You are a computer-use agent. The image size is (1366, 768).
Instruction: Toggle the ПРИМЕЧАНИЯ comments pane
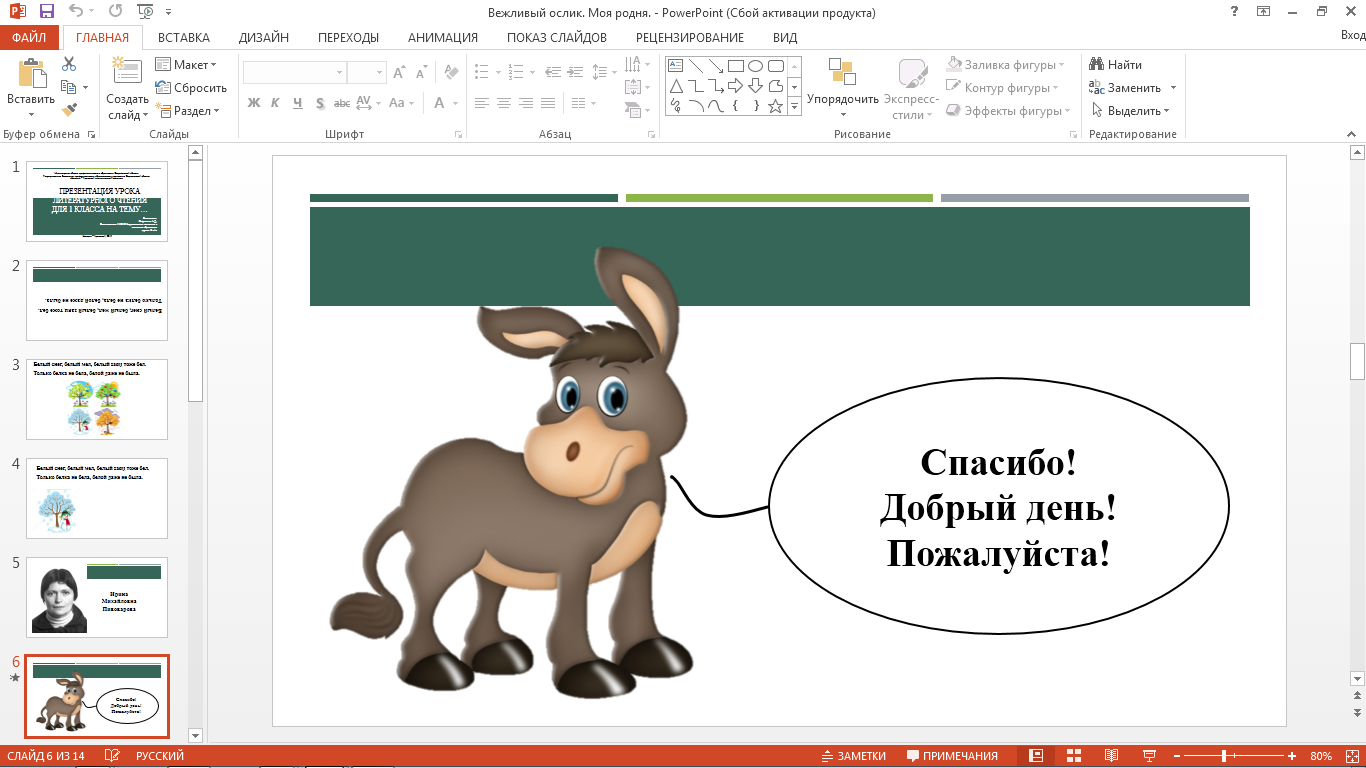click(x=952, y=756)
